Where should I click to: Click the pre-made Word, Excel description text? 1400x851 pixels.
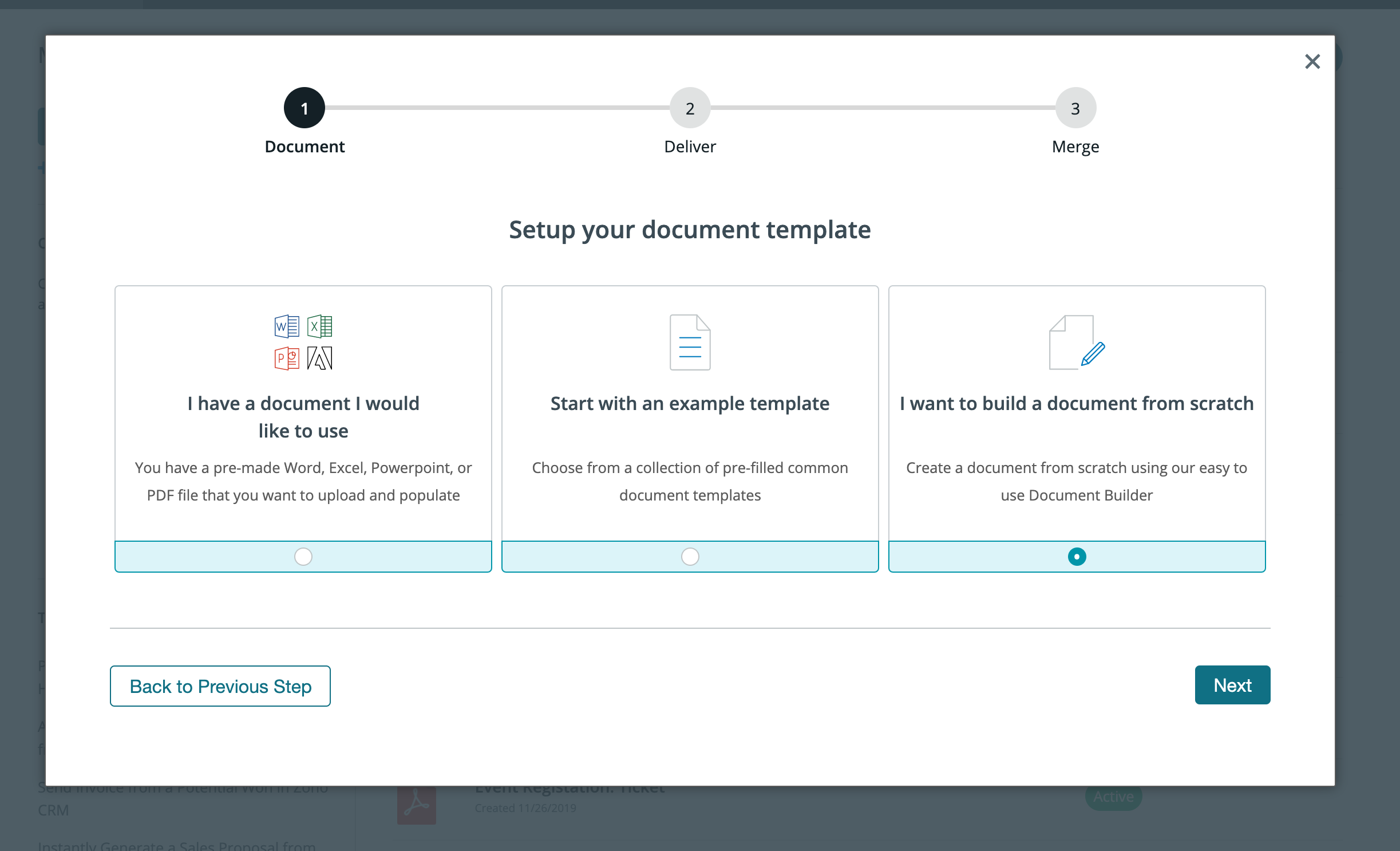coord(303,481)
